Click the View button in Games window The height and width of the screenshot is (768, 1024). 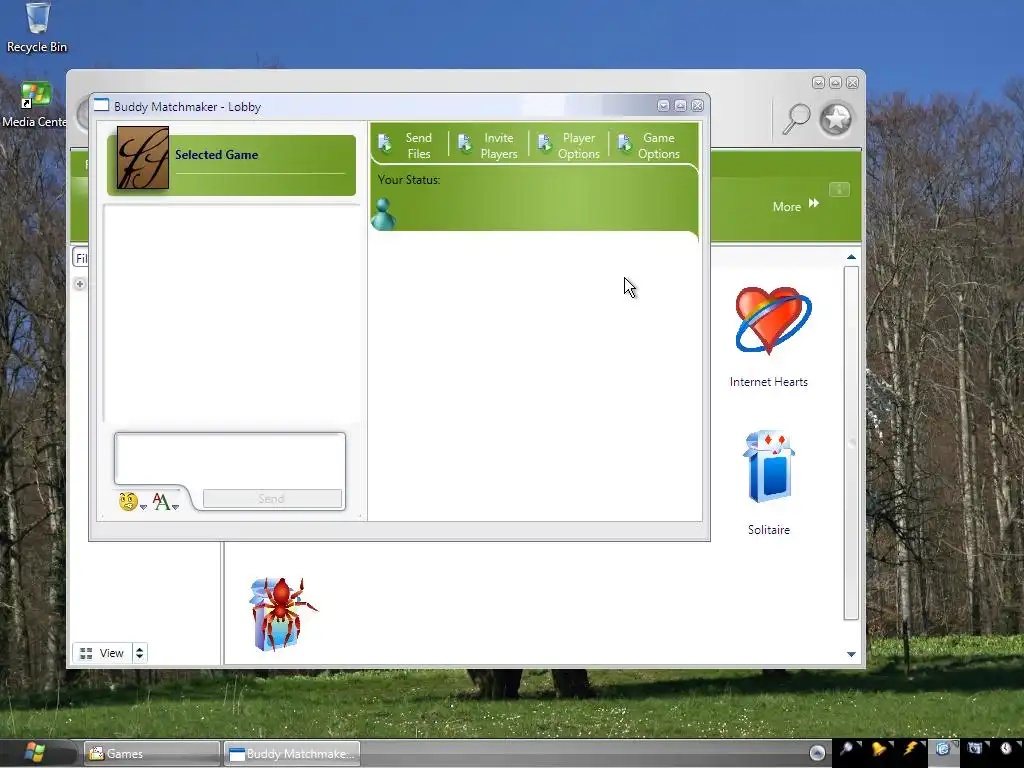pyautogui.click(x=103, y=653)
